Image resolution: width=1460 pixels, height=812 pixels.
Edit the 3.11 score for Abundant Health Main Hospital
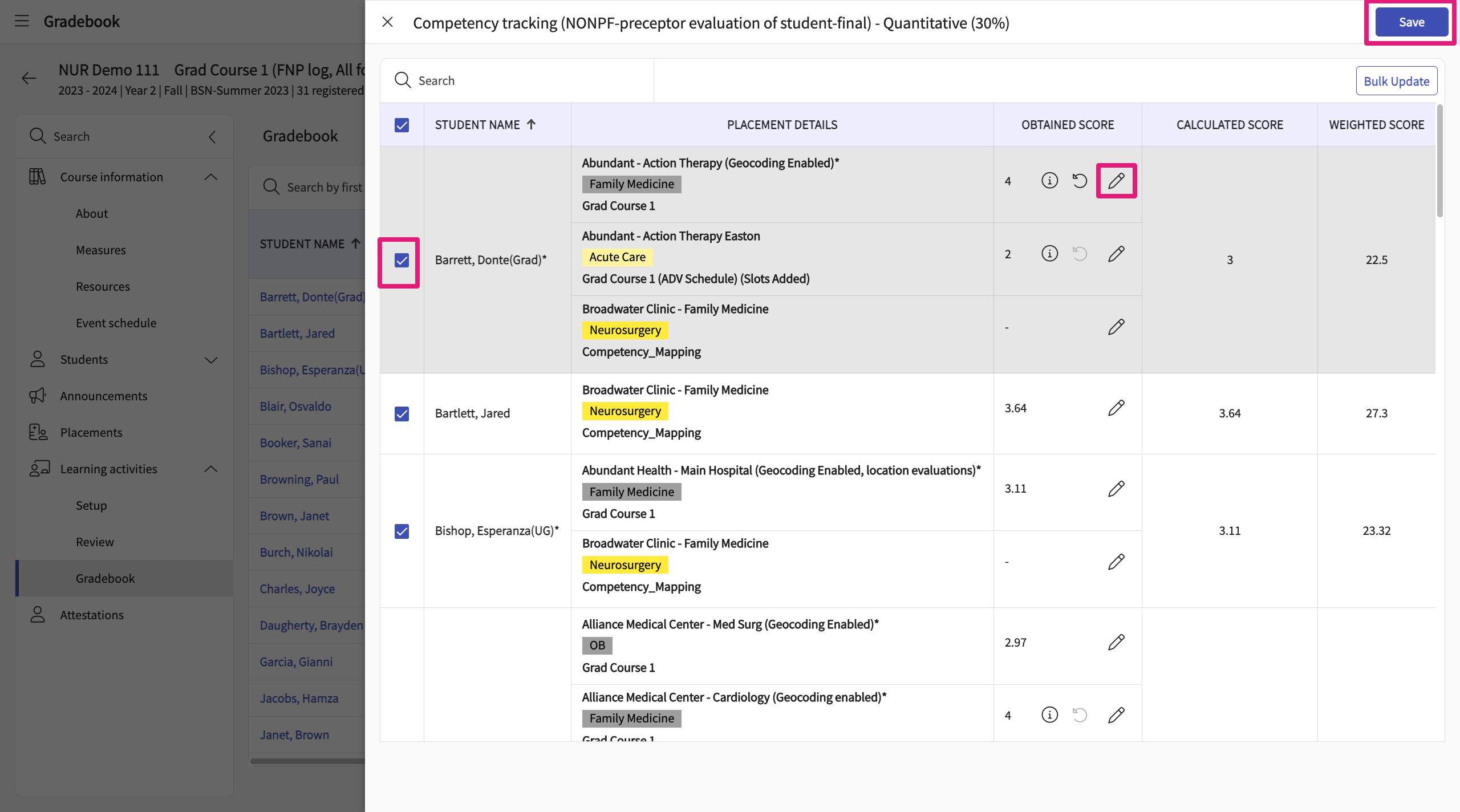1116,489
